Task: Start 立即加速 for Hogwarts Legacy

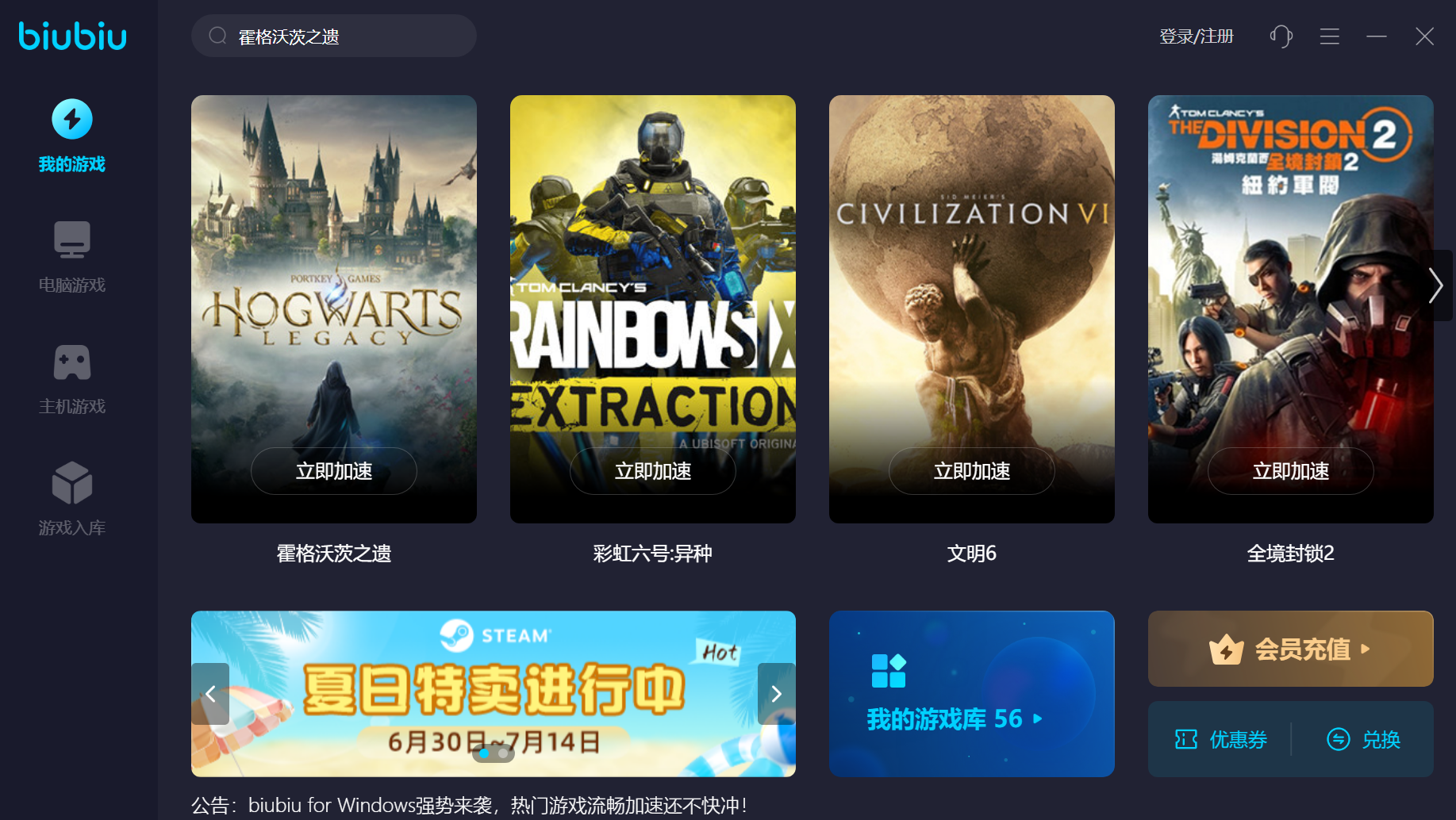Action: click(x=334, y=471)
